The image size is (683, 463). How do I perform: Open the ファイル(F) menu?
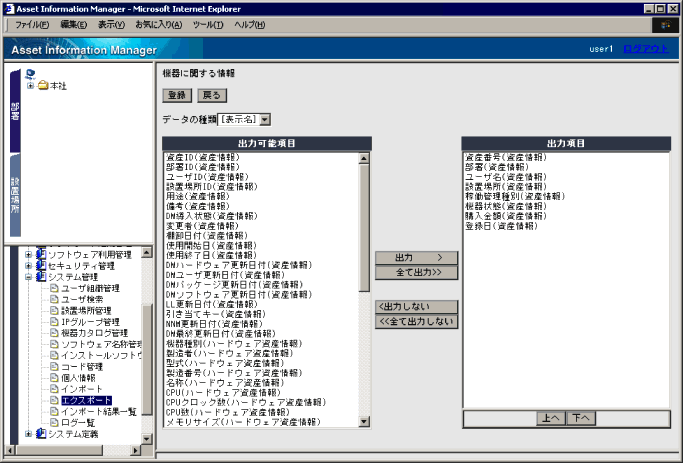coord(32,25)
